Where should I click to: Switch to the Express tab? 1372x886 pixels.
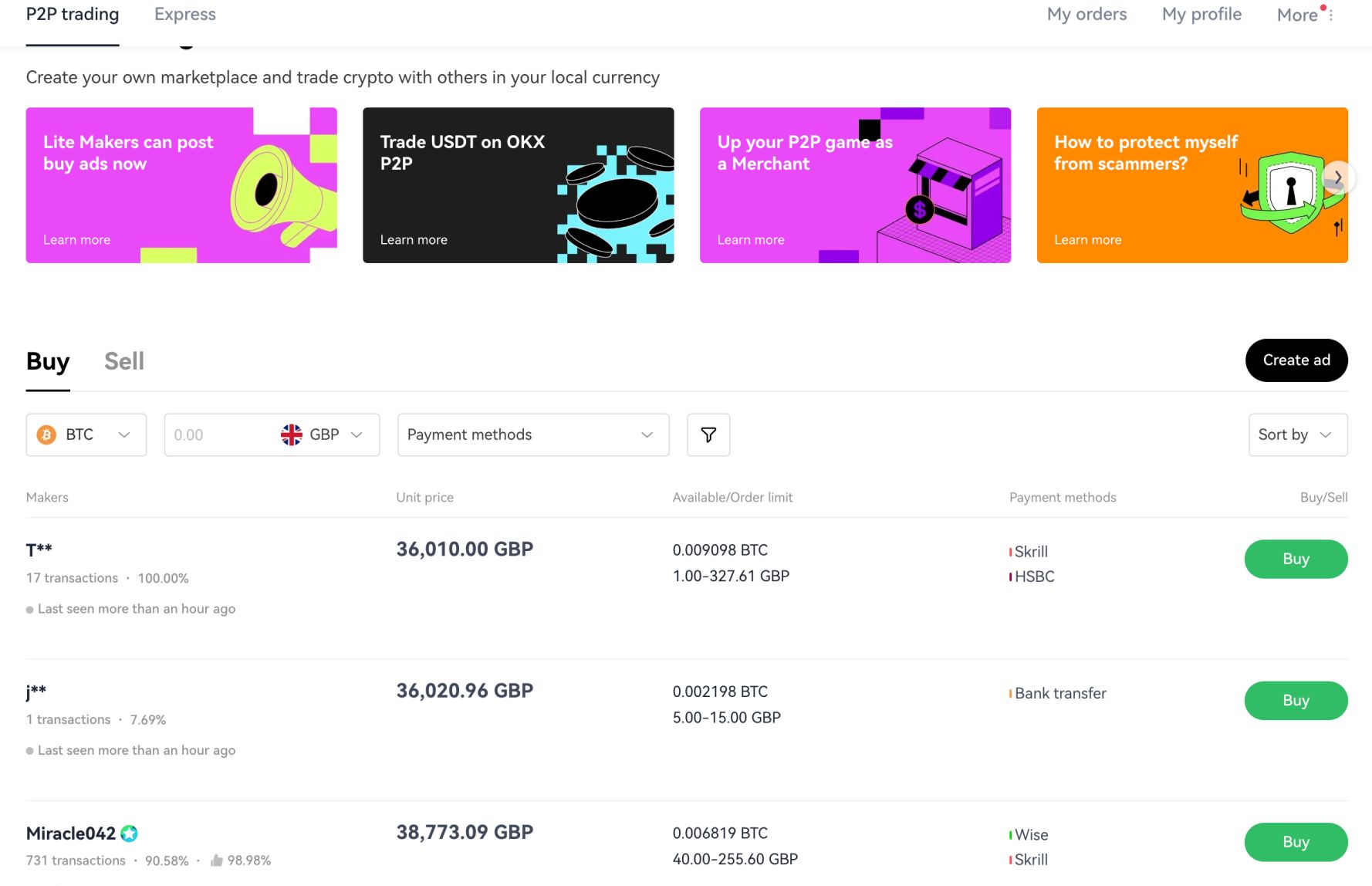184,14
